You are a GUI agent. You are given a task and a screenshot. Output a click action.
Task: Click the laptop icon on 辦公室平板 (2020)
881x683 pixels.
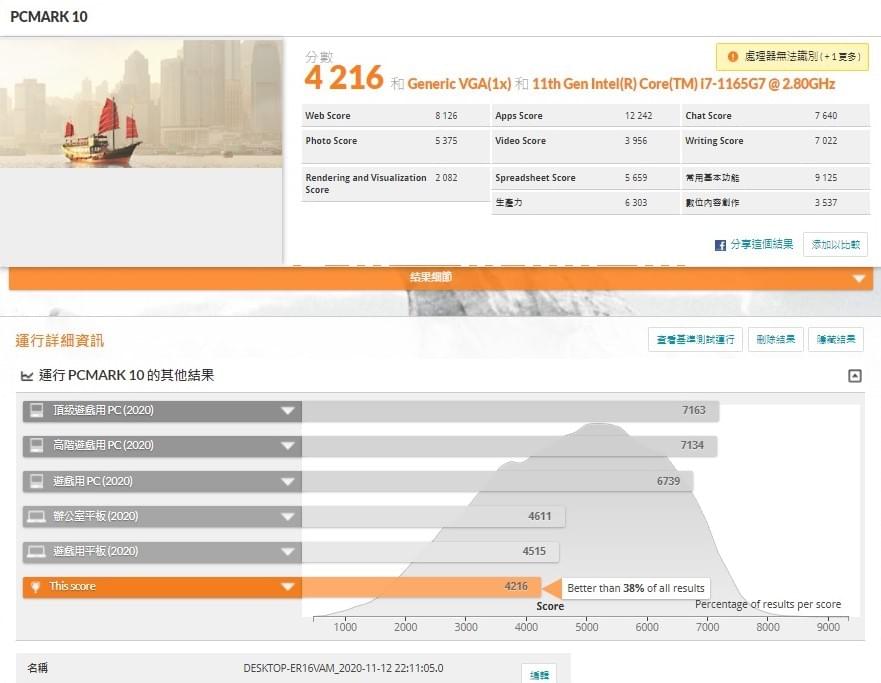click(x=37, y=516)
